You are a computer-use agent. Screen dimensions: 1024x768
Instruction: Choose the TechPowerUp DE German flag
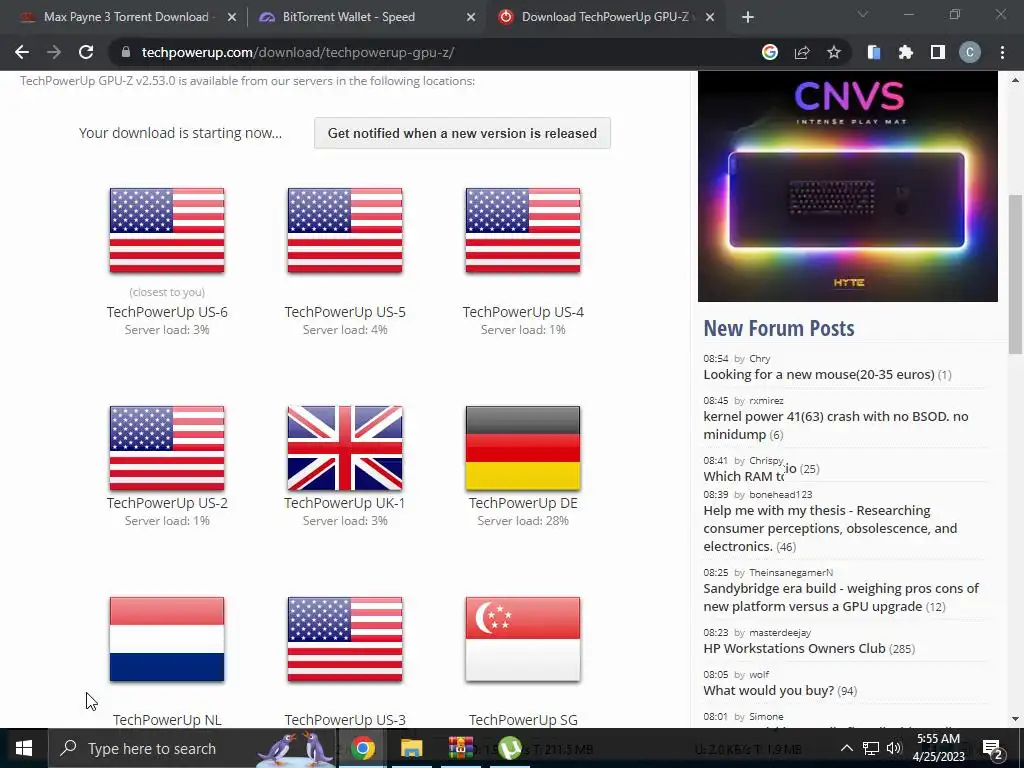[523, 448]
